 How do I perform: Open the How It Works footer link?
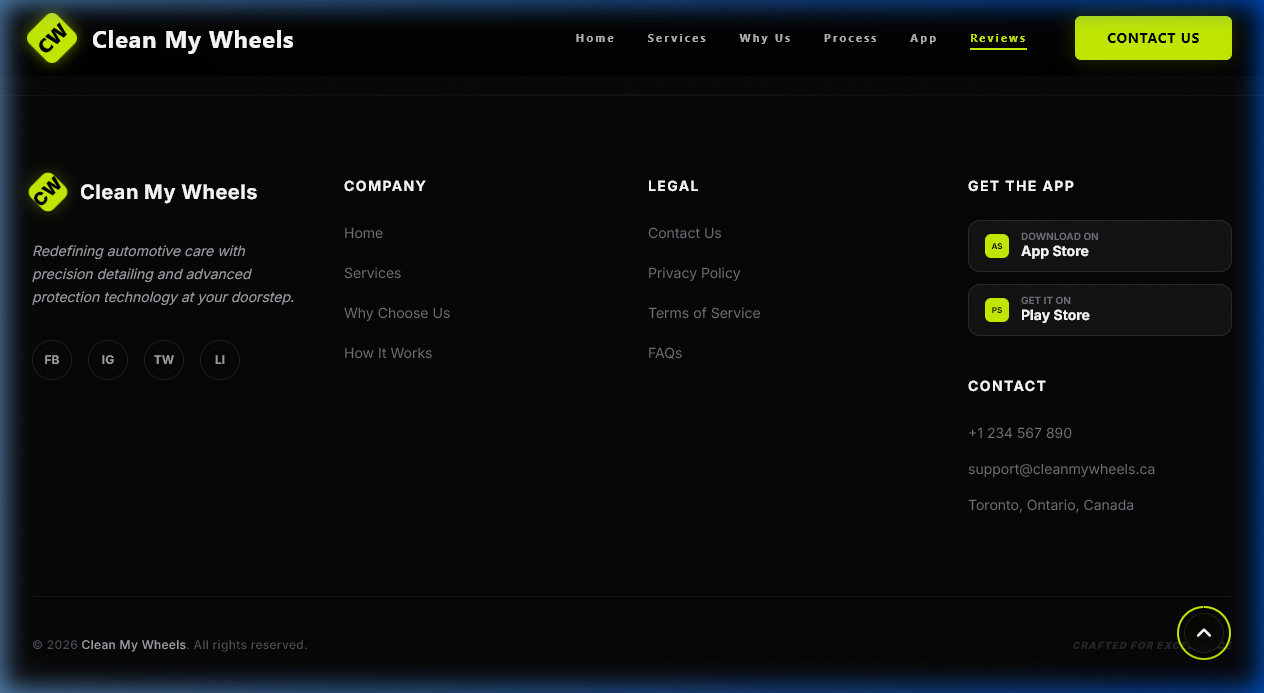pyautogui.click(x=388, y=353)
